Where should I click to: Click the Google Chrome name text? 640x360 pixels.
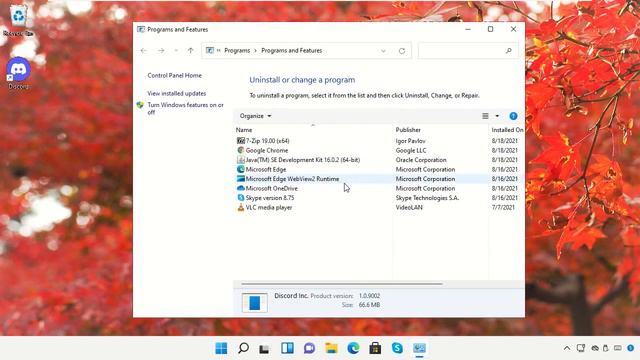click(x=267, y=150)
